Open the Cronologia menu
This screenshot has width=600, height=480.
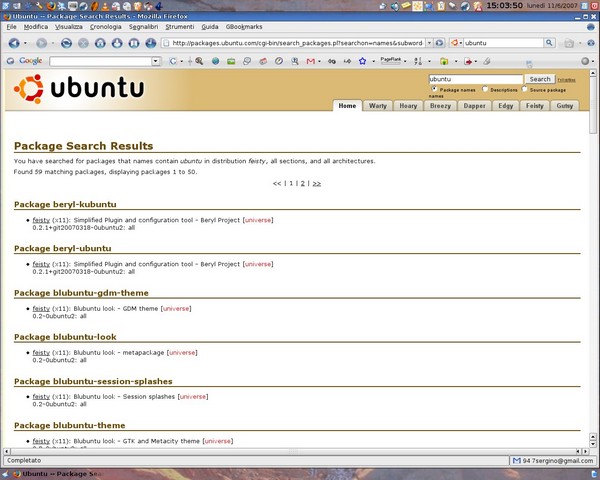[106, 27]
